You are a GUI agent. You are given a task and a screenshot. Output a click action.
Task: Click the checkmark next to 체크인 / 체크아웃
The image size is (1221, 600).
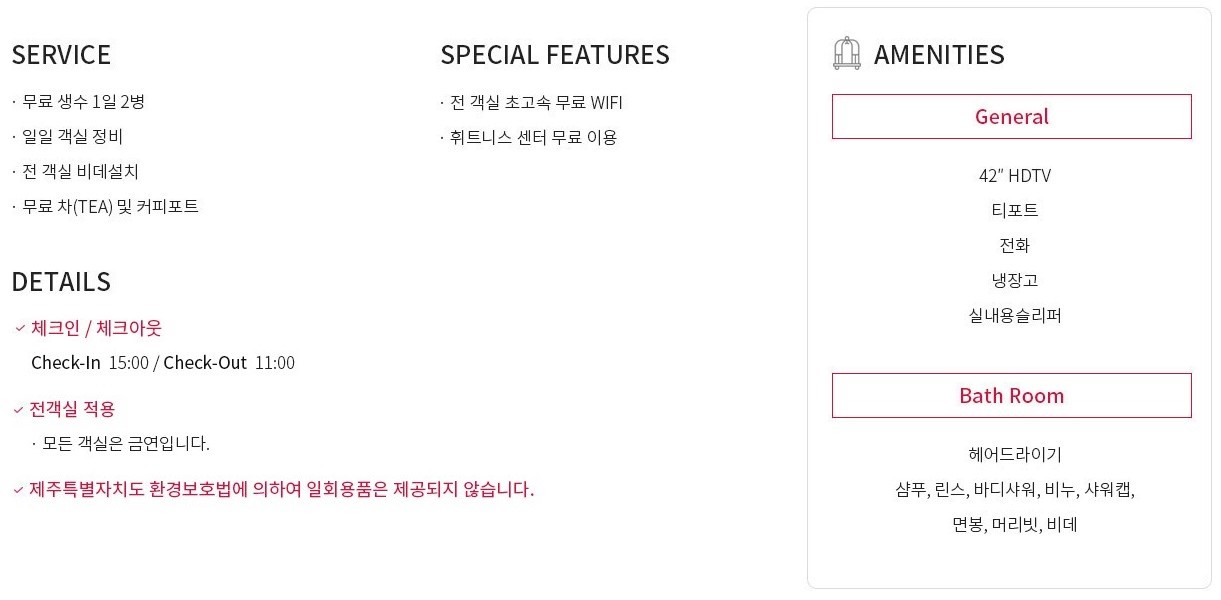click(x=20, y=328)
